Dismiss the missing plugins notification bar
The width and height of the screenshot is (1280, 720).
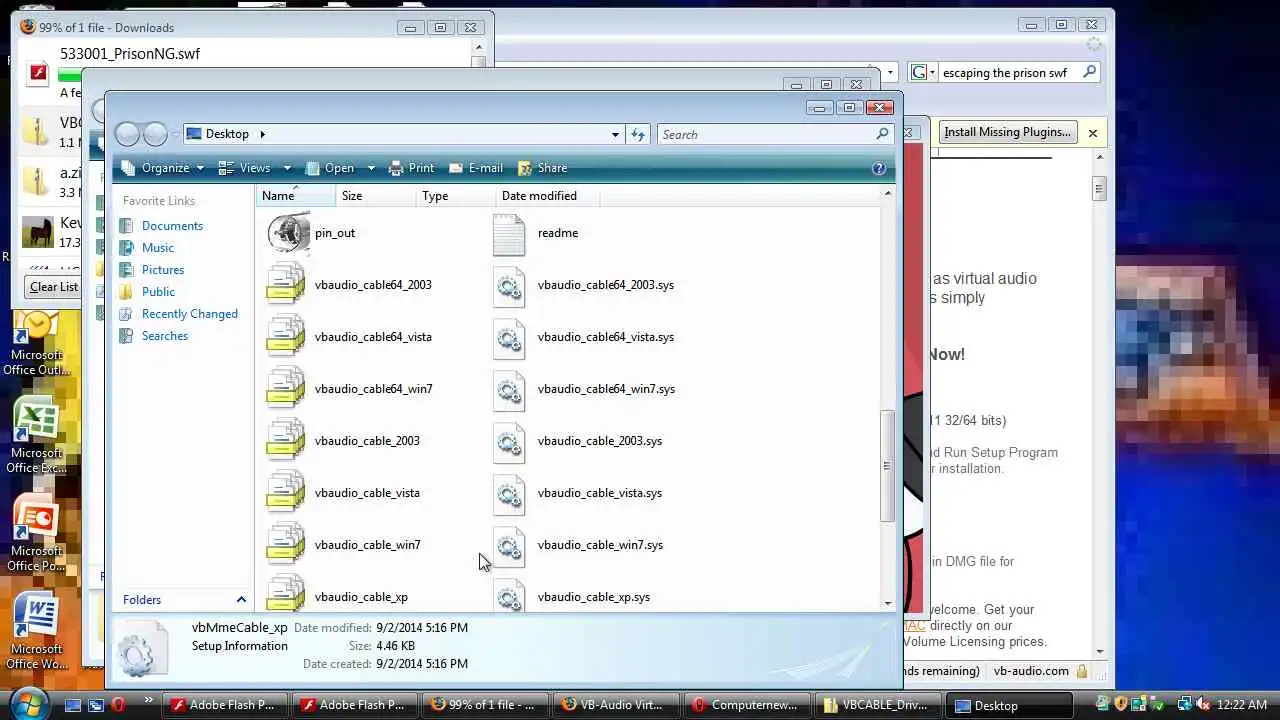point(1093,132)
